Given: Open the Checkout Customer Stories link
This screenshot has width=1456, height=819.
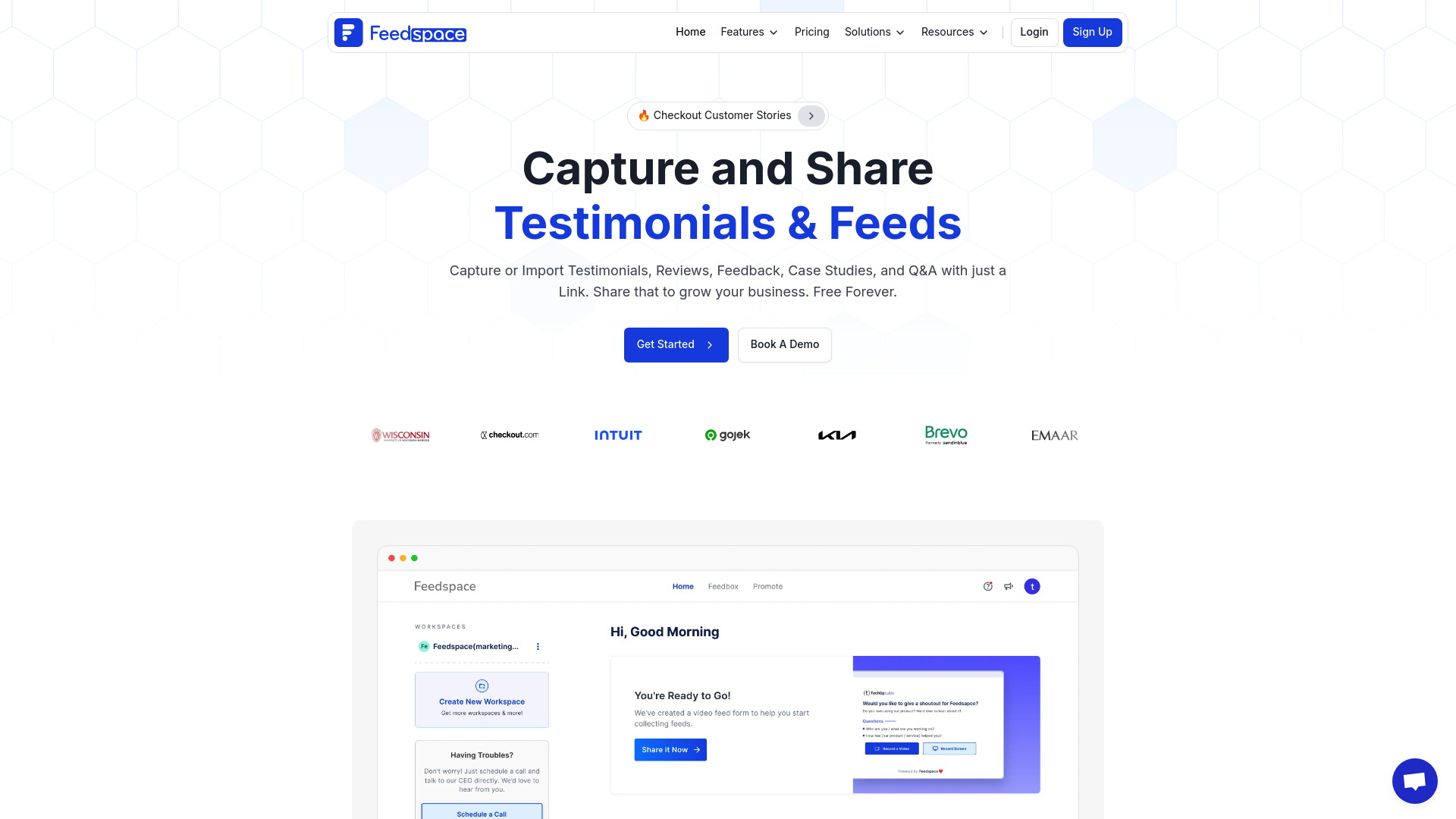Looking at the screenshot, I should 728,115.
